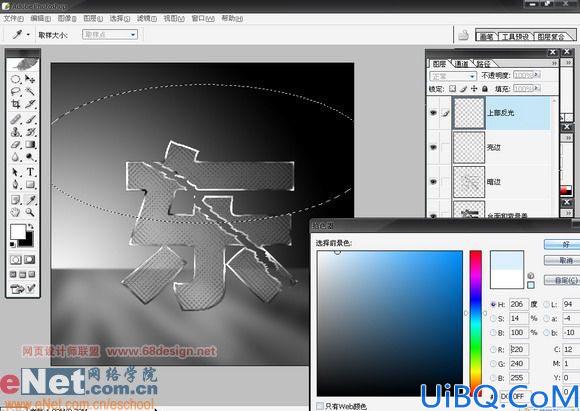Image resolution: width=580 pixels, height=411 pixels.
Task: Select the G radio button
Action: (493, 364)
